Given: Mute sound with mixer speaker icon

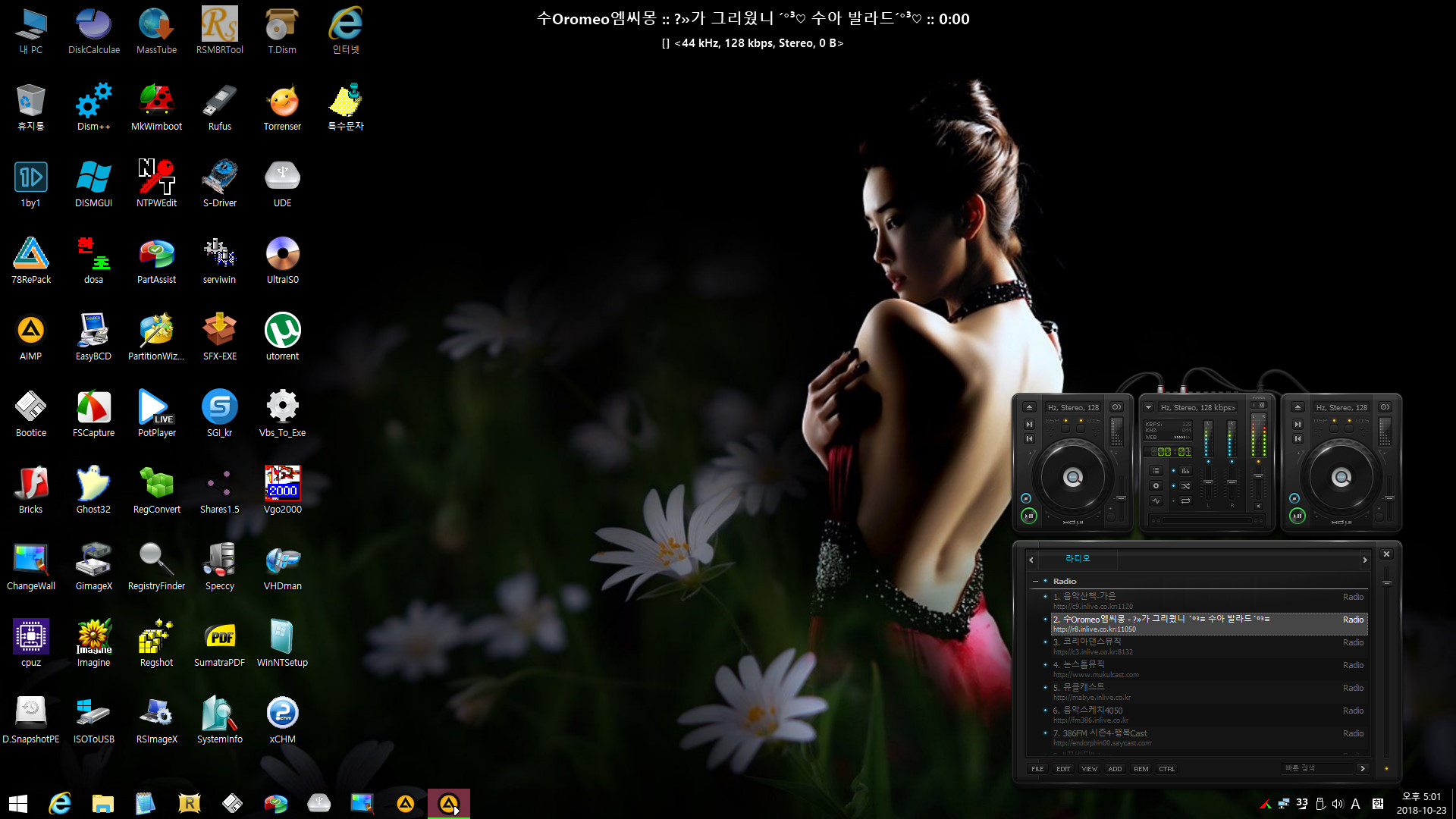Looking at the screenshot, I should [x=1258, y=506].
